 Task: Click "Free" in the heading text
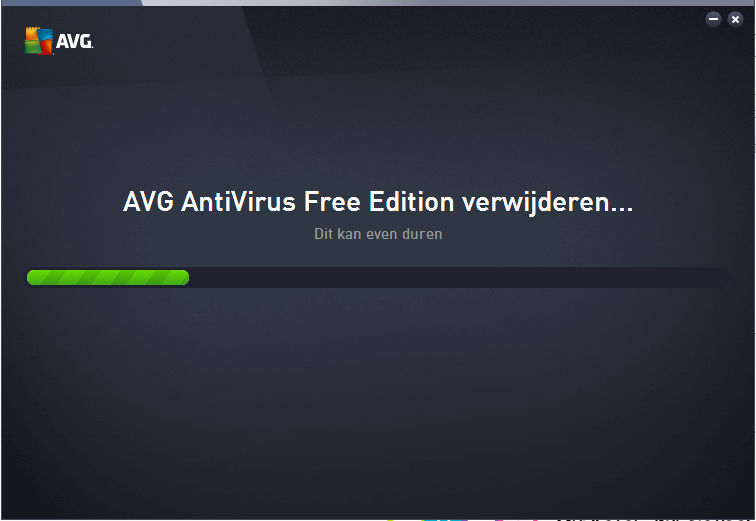tap(332, 201)
